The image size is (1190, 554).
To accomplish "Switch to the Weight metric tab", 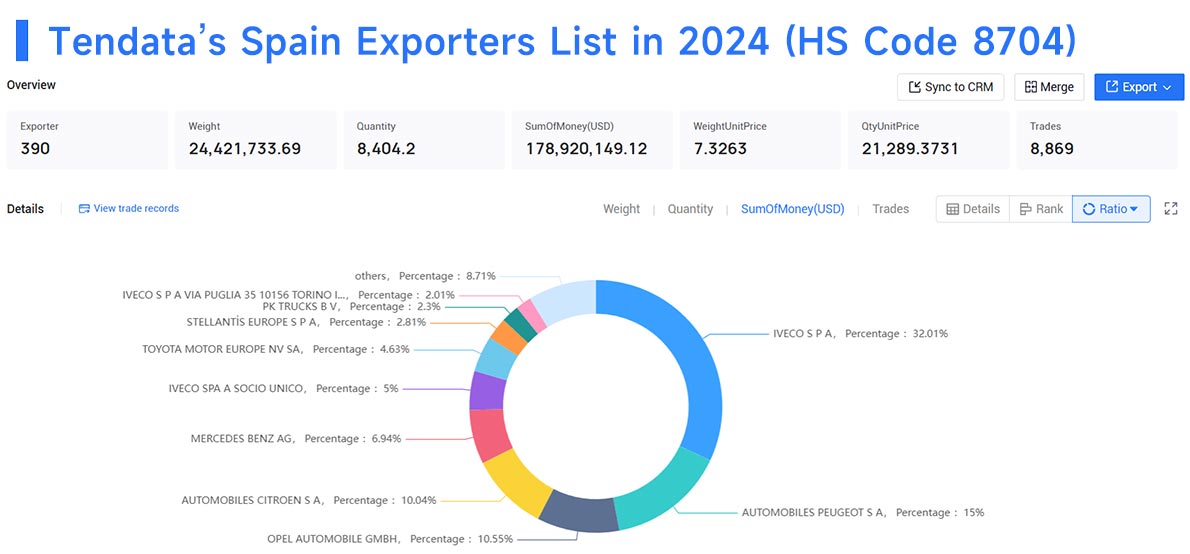I will (622, 209).
